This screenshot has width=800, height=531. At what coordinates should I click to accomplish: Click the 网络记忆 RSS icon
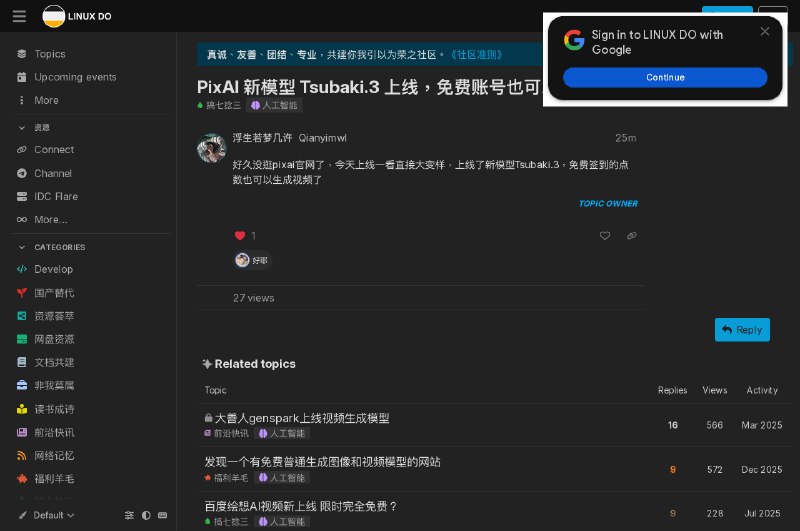point(21,456)
